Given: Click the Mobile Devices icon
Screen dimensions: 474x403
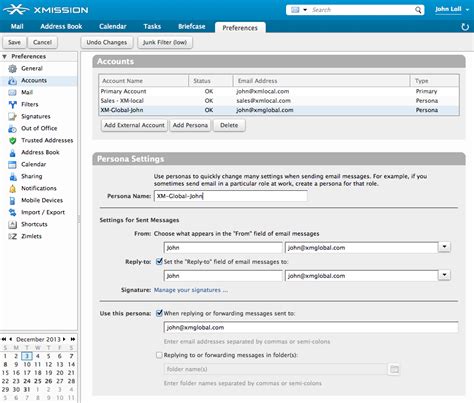Looking at the screenshot, I should [12, 201].
